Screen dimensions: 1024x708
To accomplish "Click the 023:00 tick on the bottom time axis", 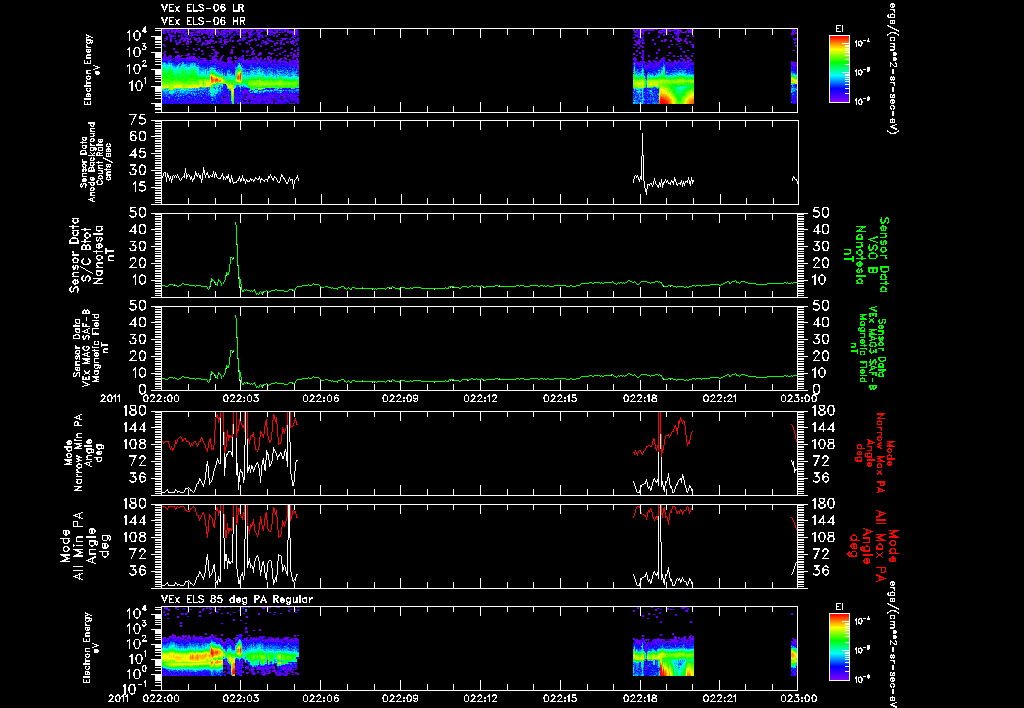I will coord(799,698).
